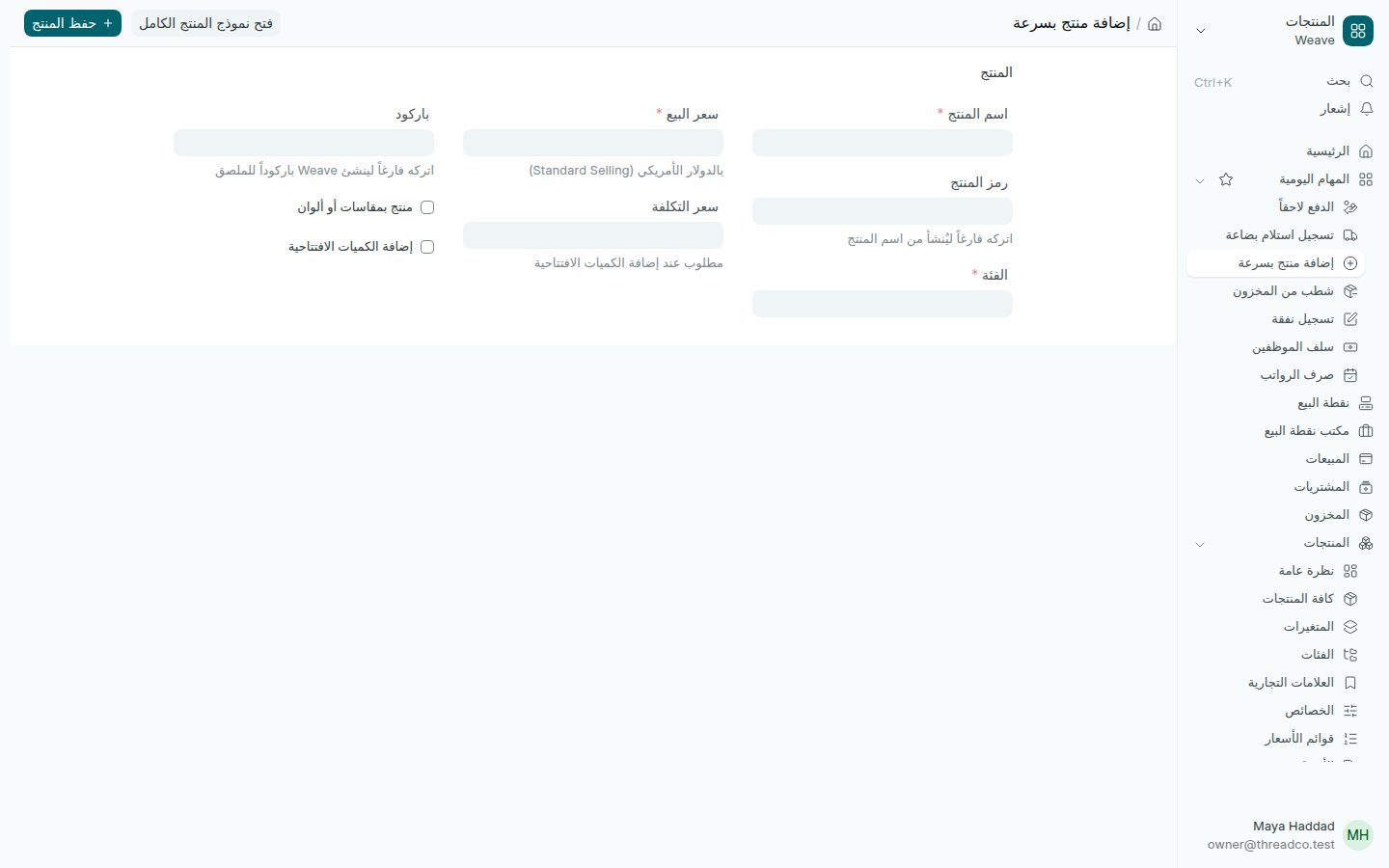The height and width of the screenshot is (868, 1389).
Task: Click the Weave products app logo icon
Action: (x=1358, y=31)
